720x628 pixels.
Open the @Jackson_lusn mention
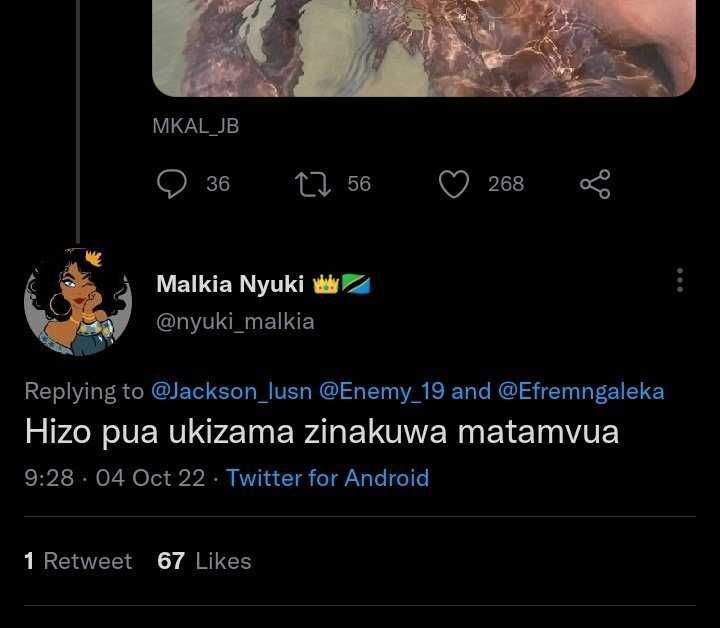click(x=231, y=392)
